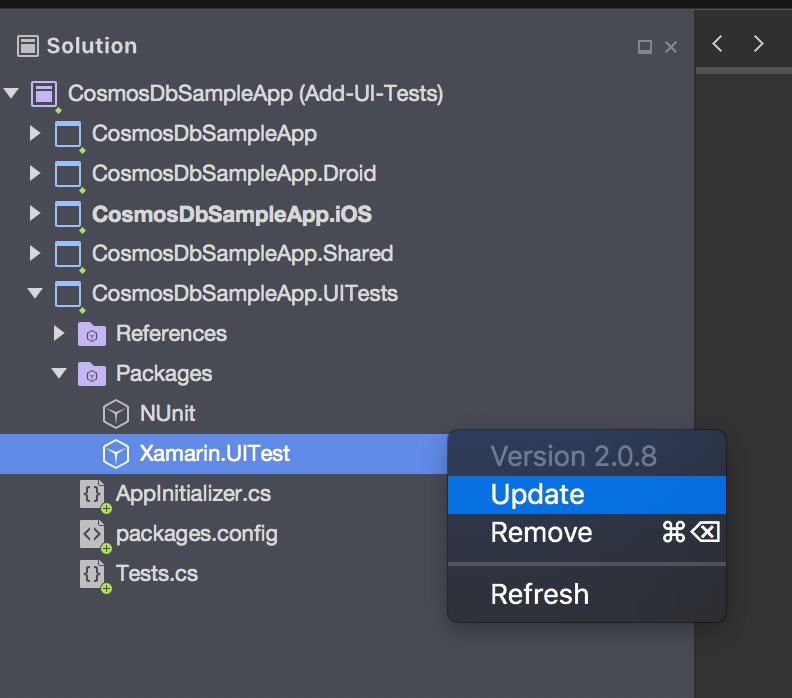The image size is (792, 698).
Task: Click the CosmosDbSampleApp solution icon
Action: coord(44,94)
